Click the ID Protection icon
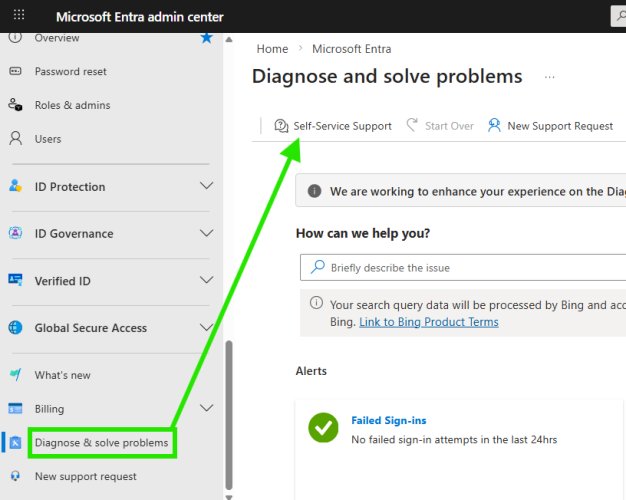 pyautogui.click(x=15, y=186)
